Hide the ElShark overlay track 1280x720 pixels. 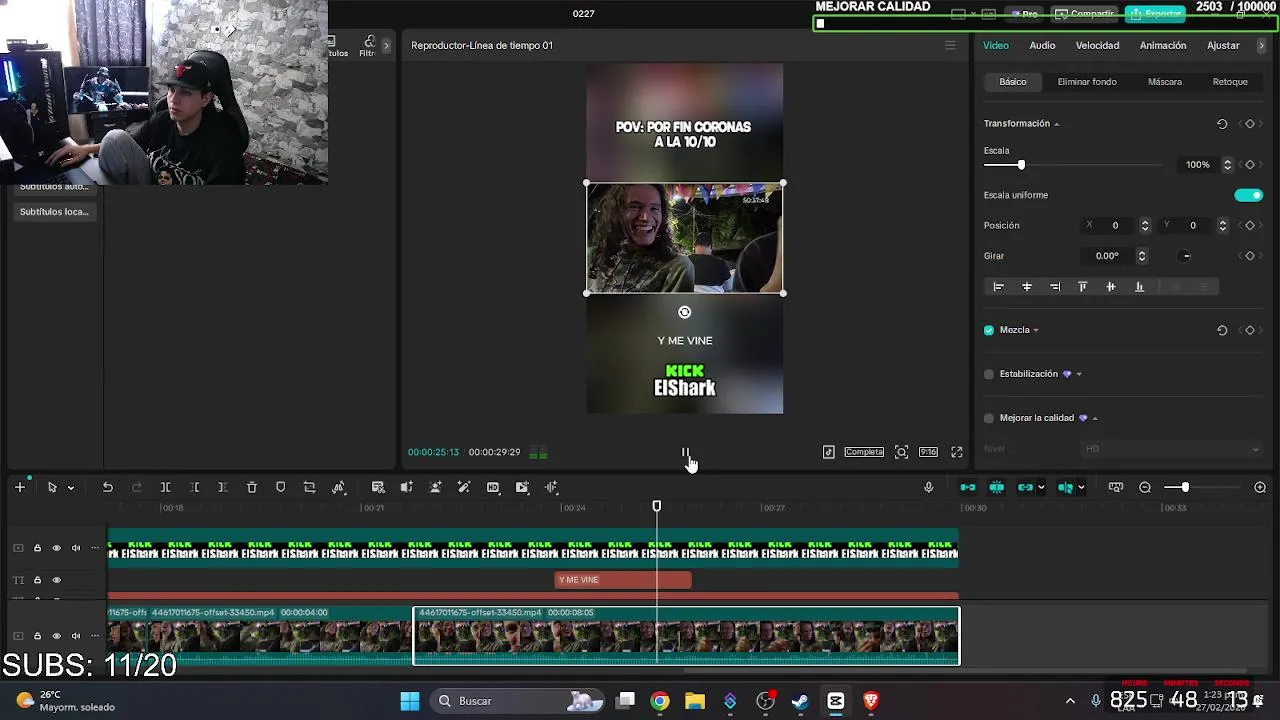click(x=56, y=548)
